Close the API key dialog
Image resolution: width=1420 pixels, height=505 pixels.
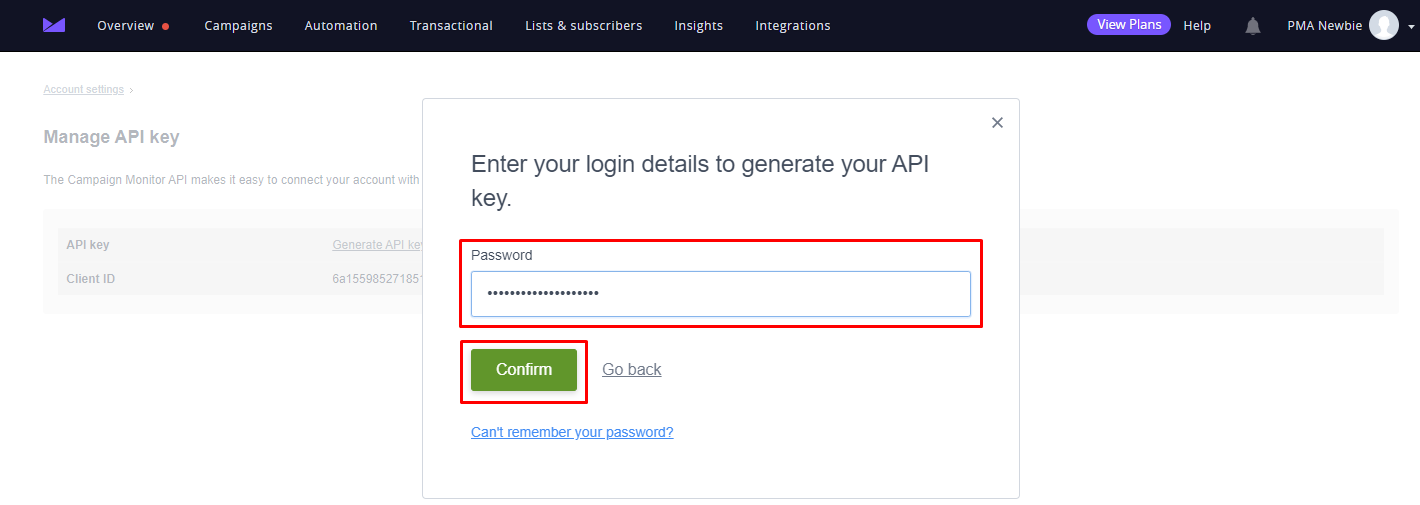click(x=997, y=122)
